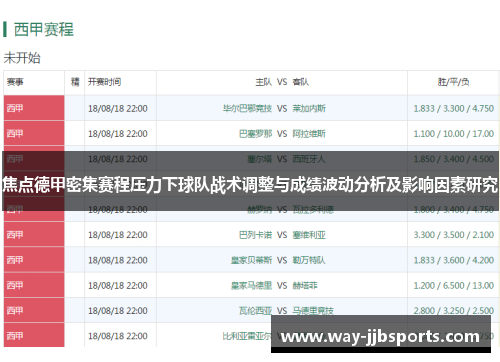Select the 未开始 status heading
Viewport: 500px width, 362px height.
point(22,58)
